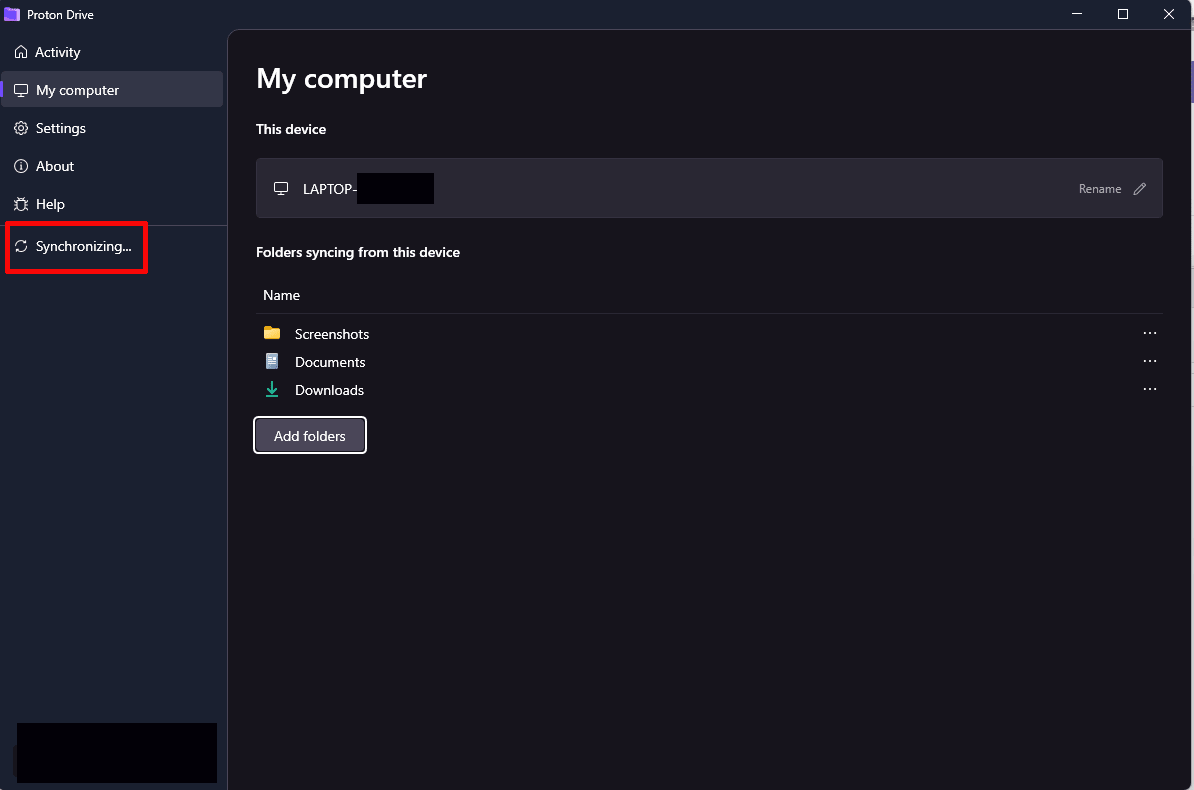Click the Activity home icon
The height and width of the screenshot is (790, 1194).
pyautogui.click(x=21, y=52)
